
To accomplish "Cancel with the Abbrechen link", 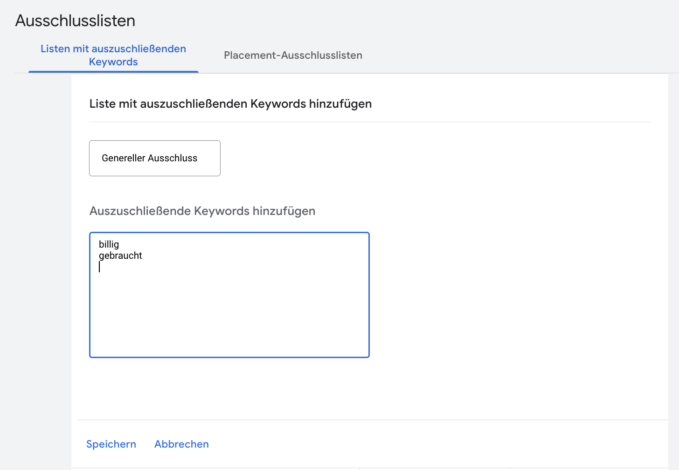I will pos(181,444).
